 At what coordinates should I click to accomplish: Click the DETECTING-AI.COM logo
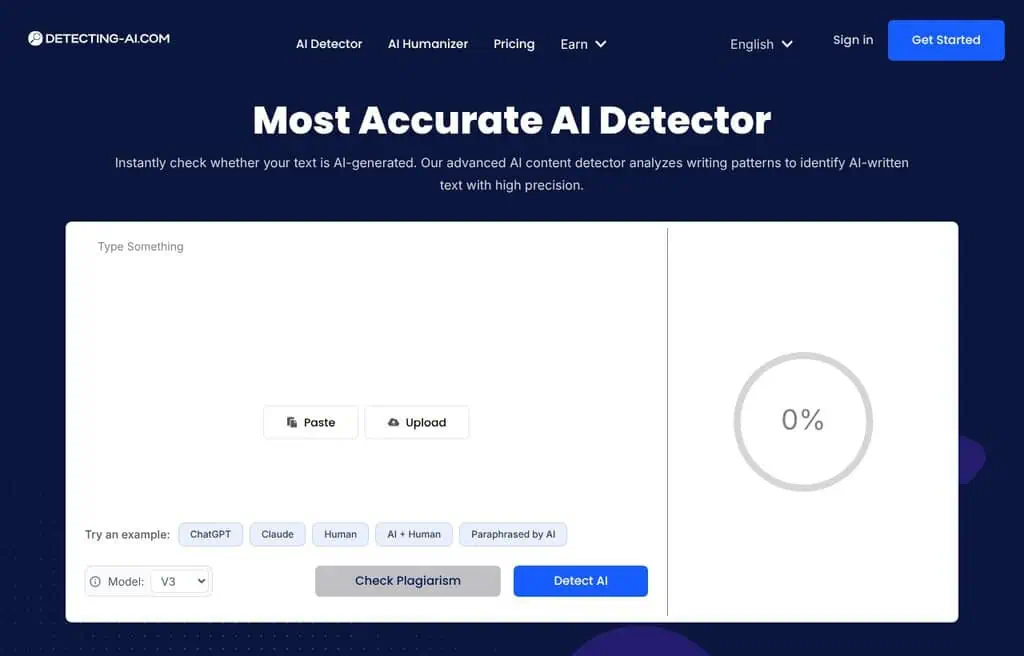click(99, 39)
